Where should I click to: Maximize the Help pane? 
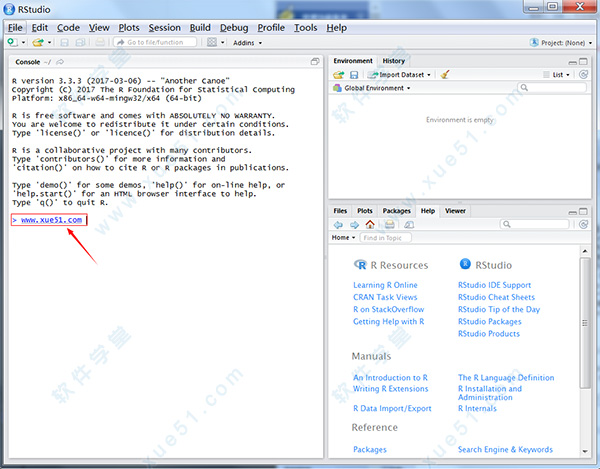(x=583, y=211)
